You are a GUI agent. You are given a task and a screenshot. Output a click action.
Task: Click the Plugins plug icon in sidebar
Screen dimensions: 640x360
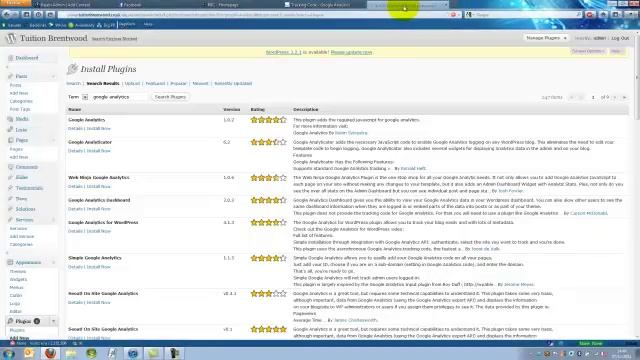[x=11, y=321]
